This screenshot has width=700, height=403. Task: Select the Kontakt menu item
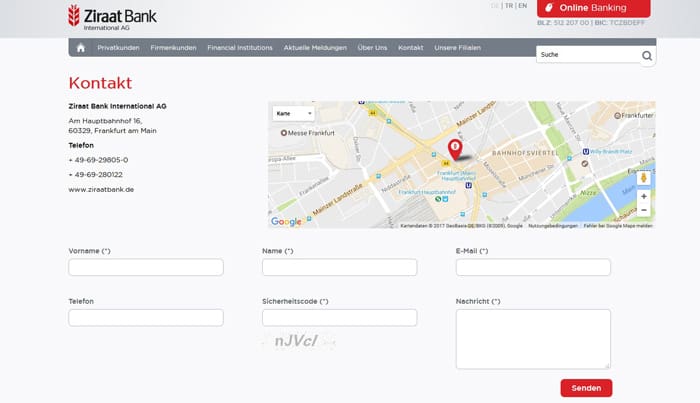[x=411, y=48]
